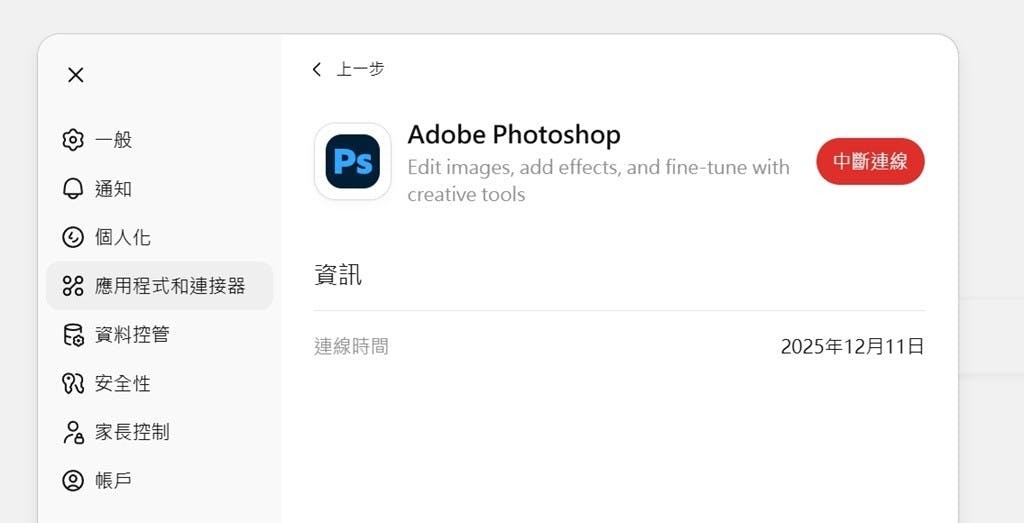
Task: Click the General gear icon
Action: [73, 140]
